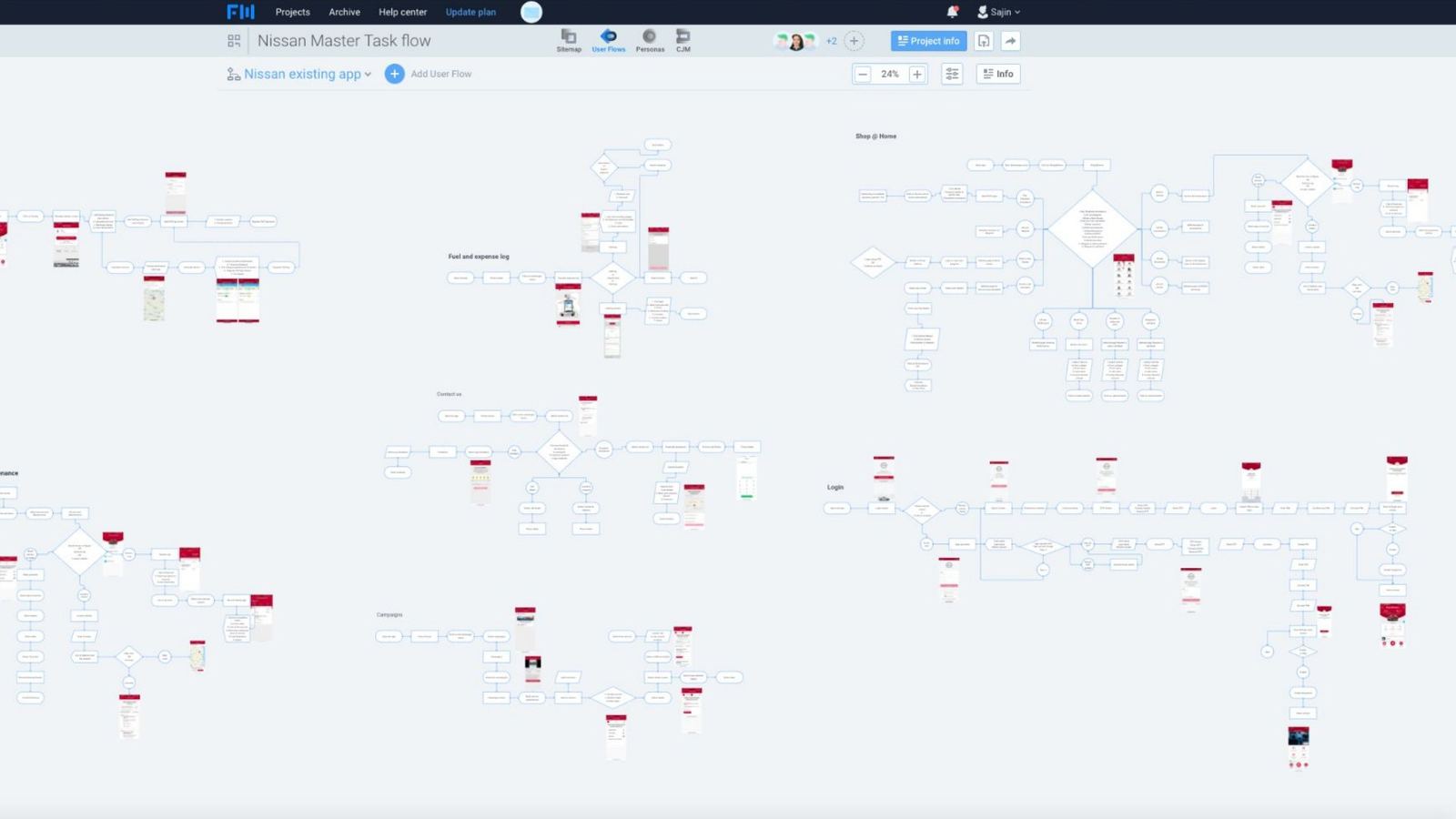This screenshot has width=1456, height=819.
Task: Open the Info panel
Action: click(998, 74)
